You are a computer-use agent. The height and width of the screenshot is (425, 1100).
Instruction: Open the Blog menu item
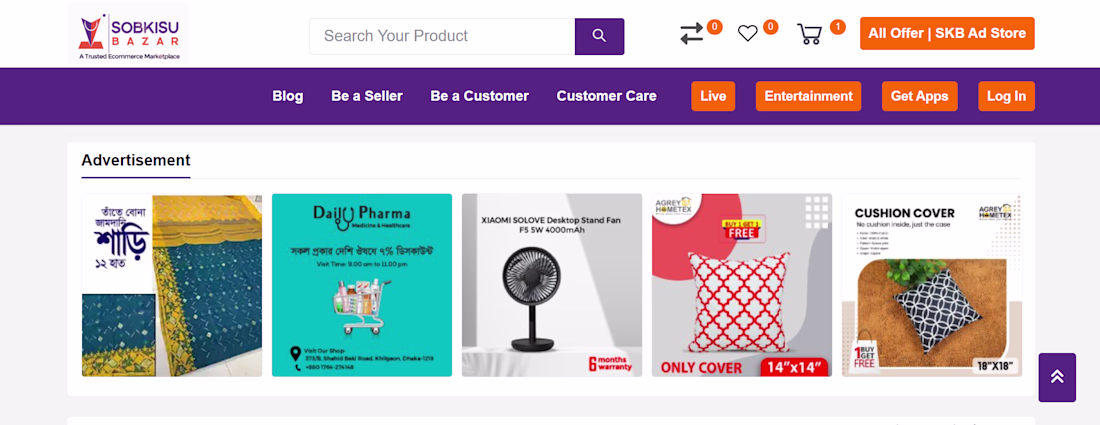coord(287,96)
